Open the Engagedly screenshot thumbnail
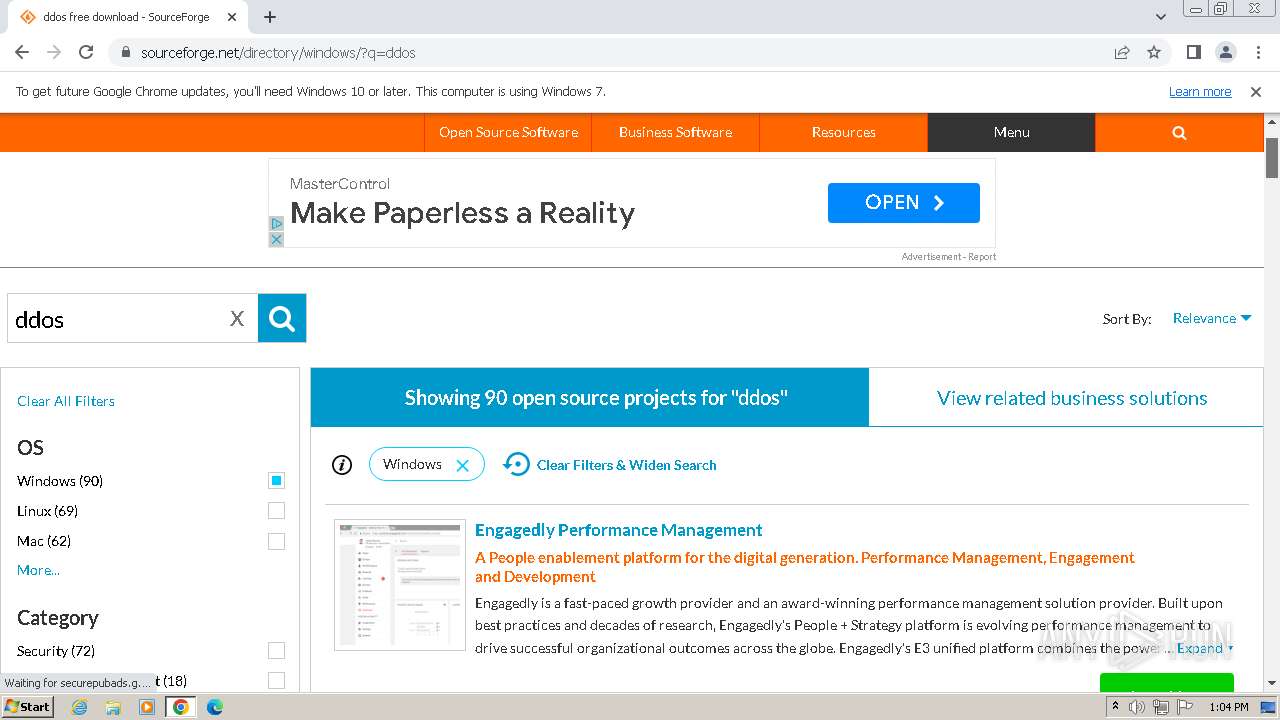Screen dimensions: 1280x720 [400, 585]
